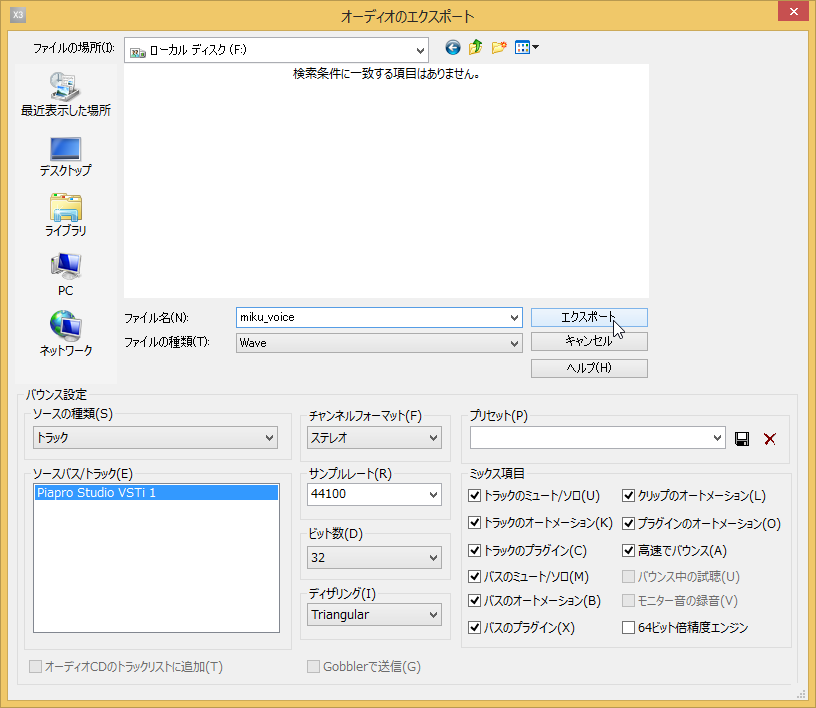The height and width of the screenshot is (708, 816).
Task: Toggle 高速でバウンス(A) checkbox
Action: pyautogui.click(x=628, y=550)
